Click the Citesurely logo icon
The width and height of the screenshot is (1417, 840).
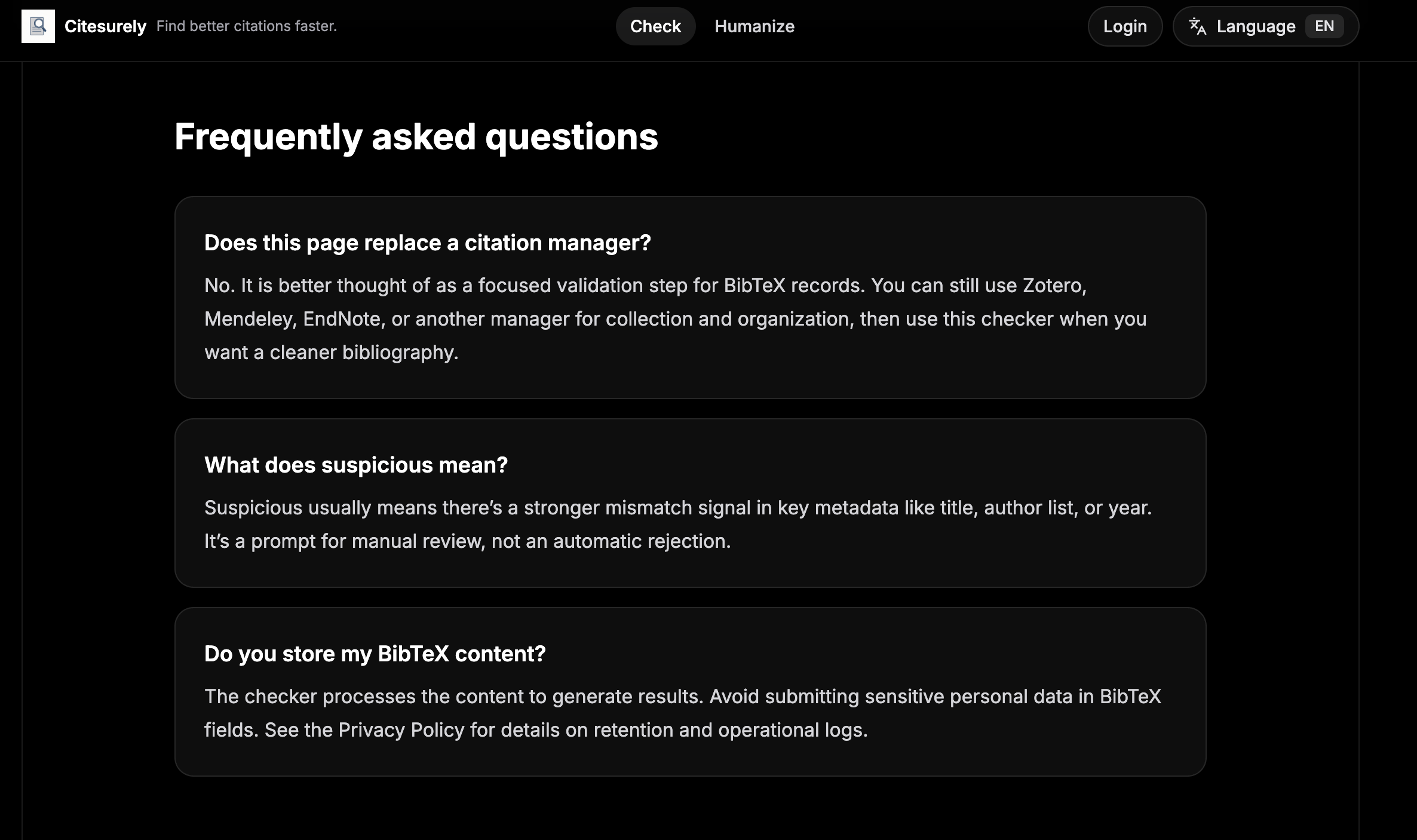click(x=38, y=26)
